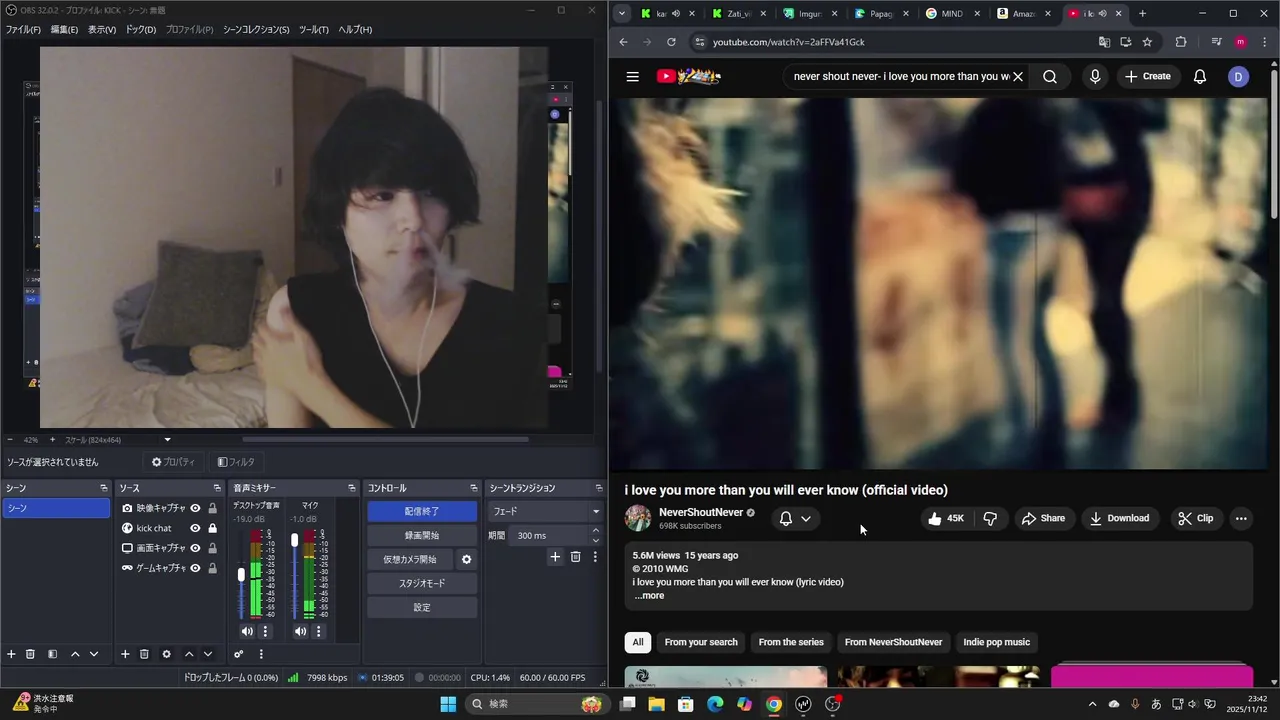This screenshot has height=720, width=1280.
Task: Switch to Amazon Chrome tab
Action: point(1025,14)
